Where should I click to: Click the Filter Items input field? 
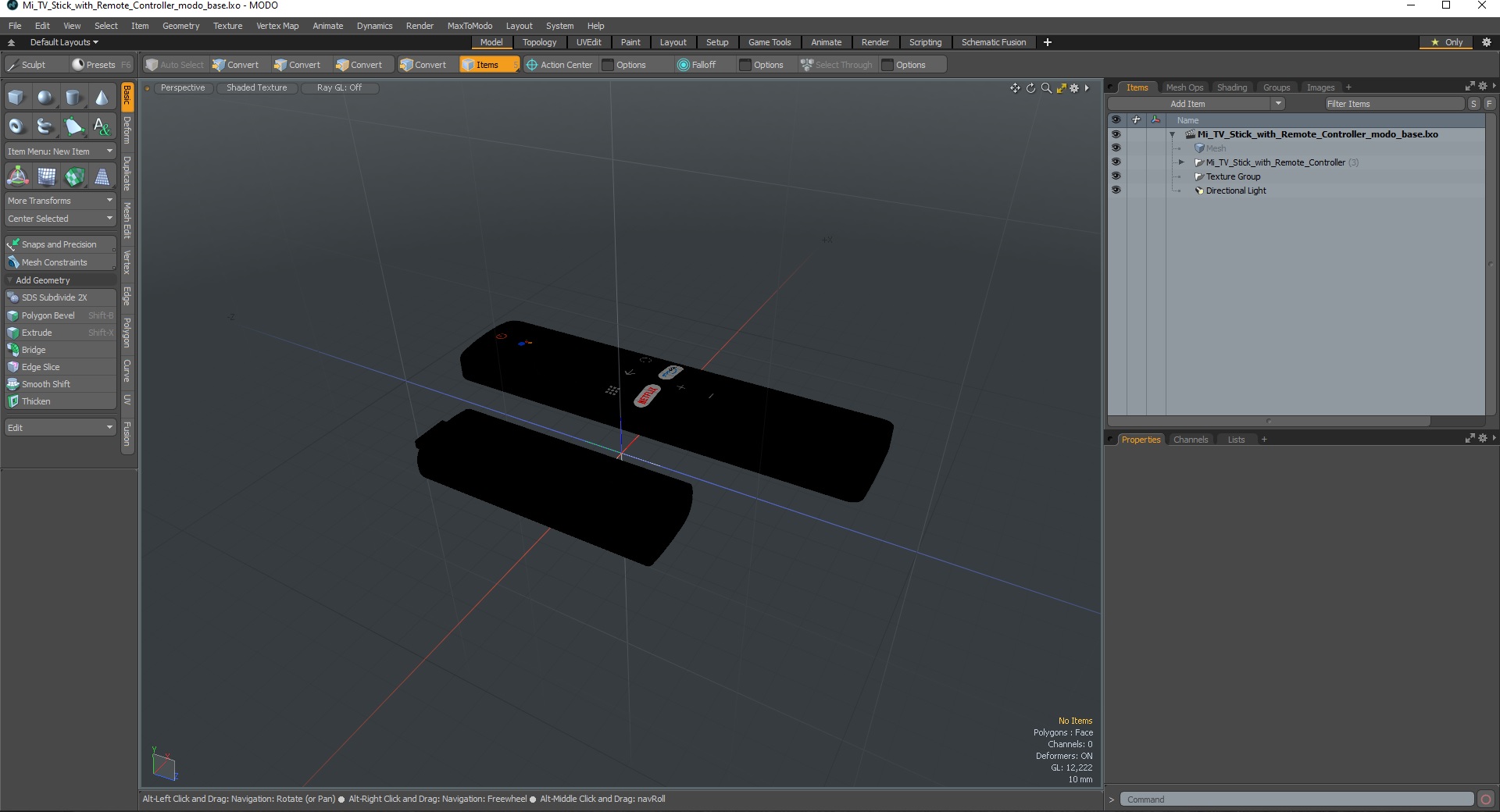[1394, 104]
